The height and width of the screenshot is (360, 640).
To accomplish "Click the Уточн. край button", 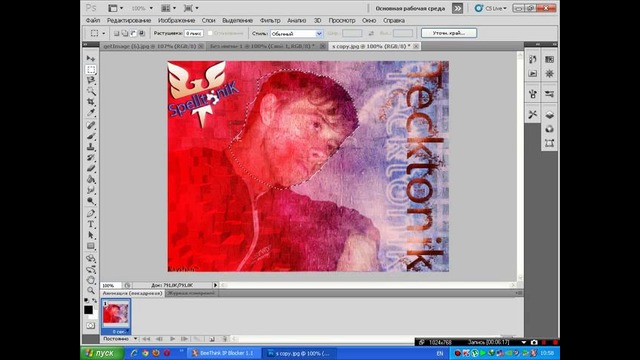I will [449, 33].
